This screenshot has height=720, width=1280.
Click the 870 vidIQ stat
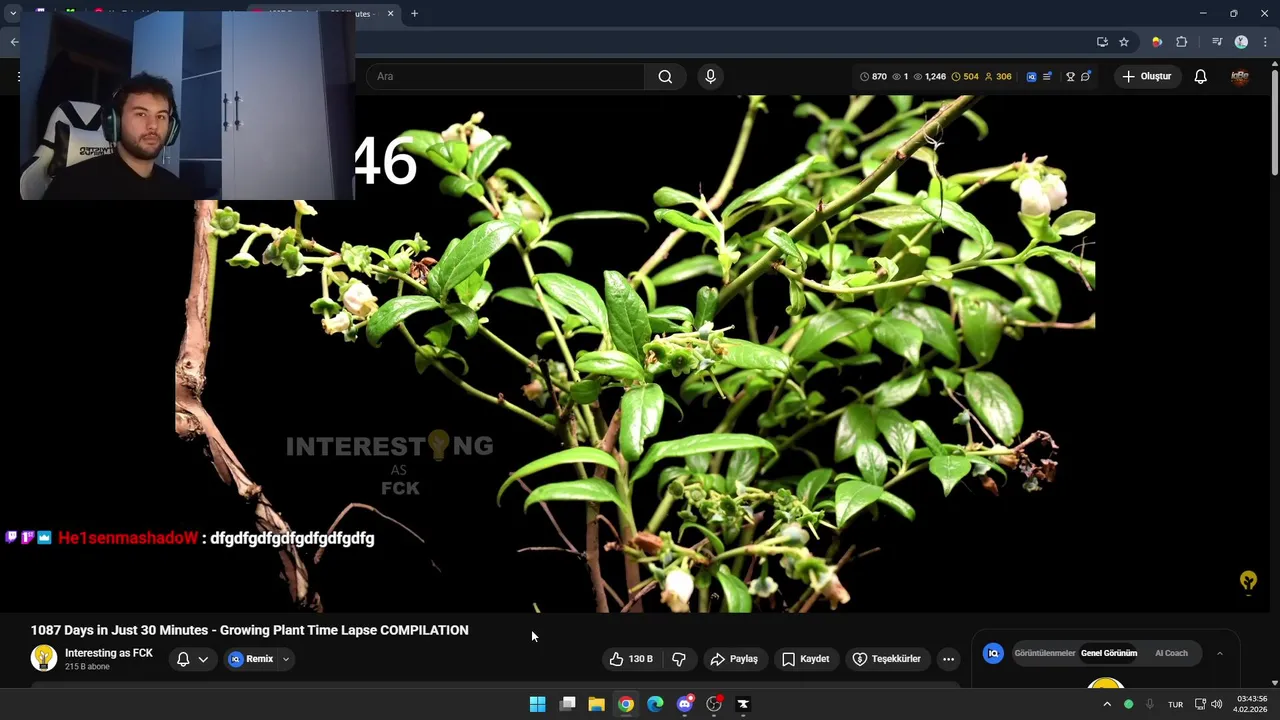873,77
